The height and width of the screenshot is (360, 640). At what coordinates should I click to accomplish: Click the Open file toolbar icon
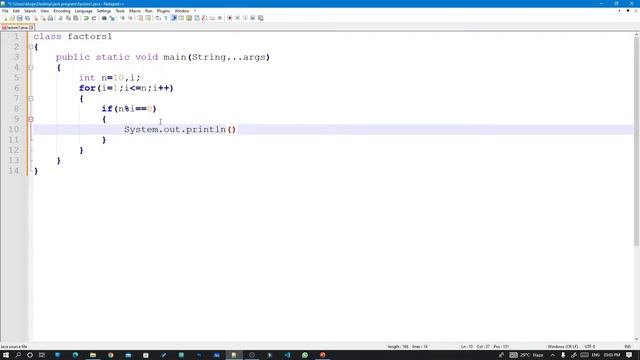point(12,18)
